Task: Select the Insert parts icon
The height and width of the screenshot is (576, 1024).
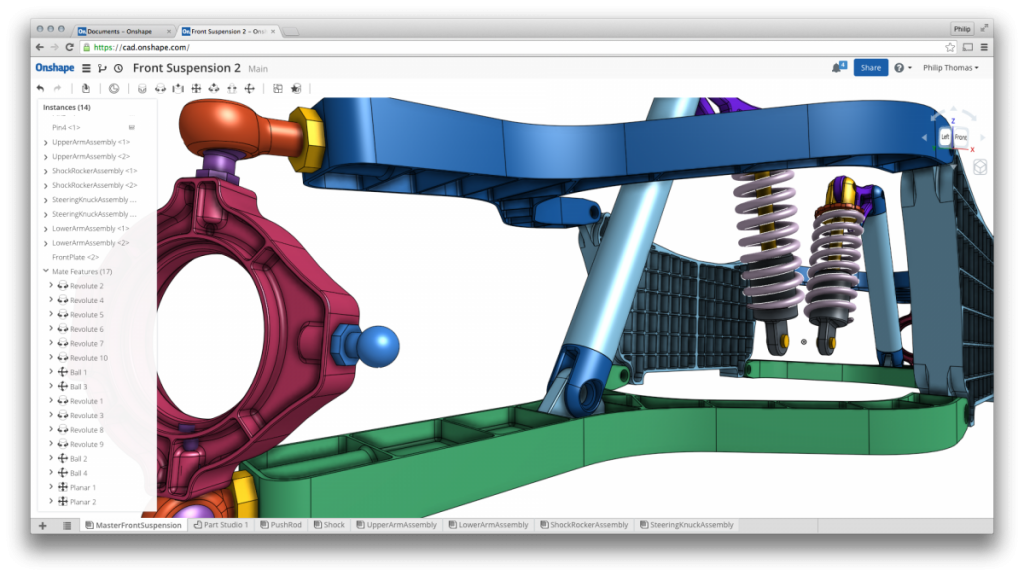Action: point(86,88)
